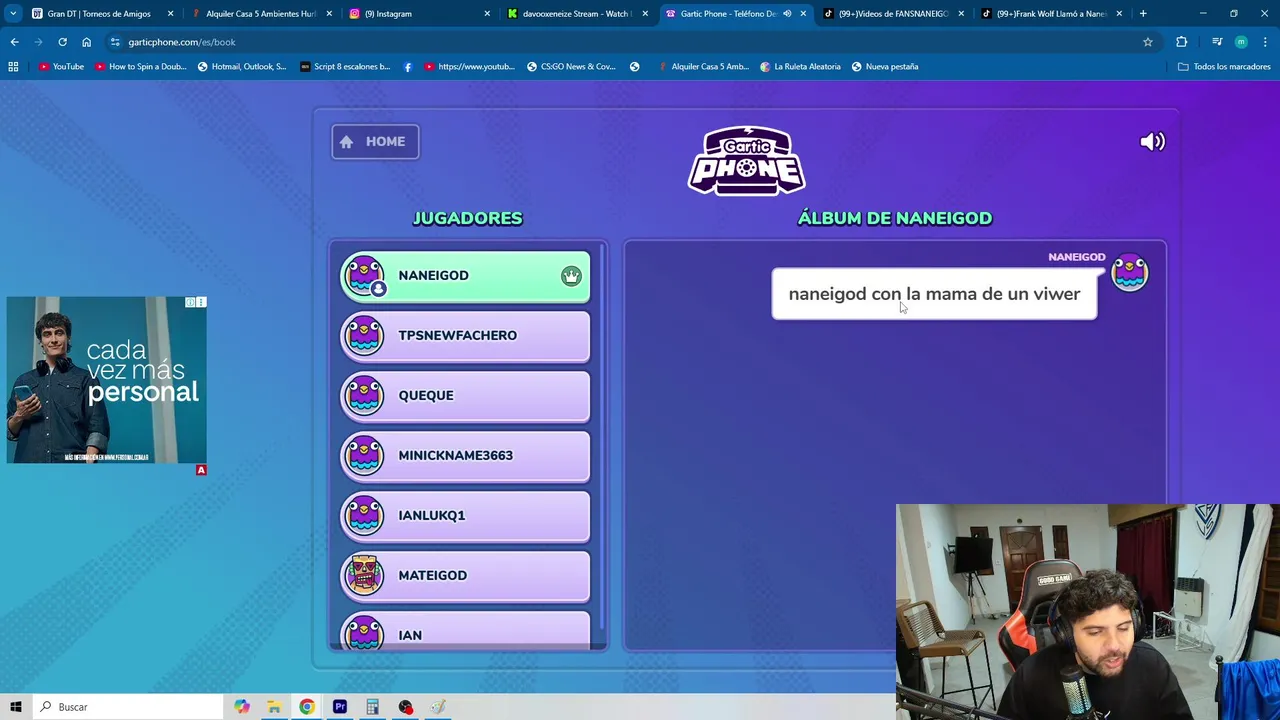Open the Chrome profile avatar
This screenshot has width=1280, height=720.
point(1241,42)
